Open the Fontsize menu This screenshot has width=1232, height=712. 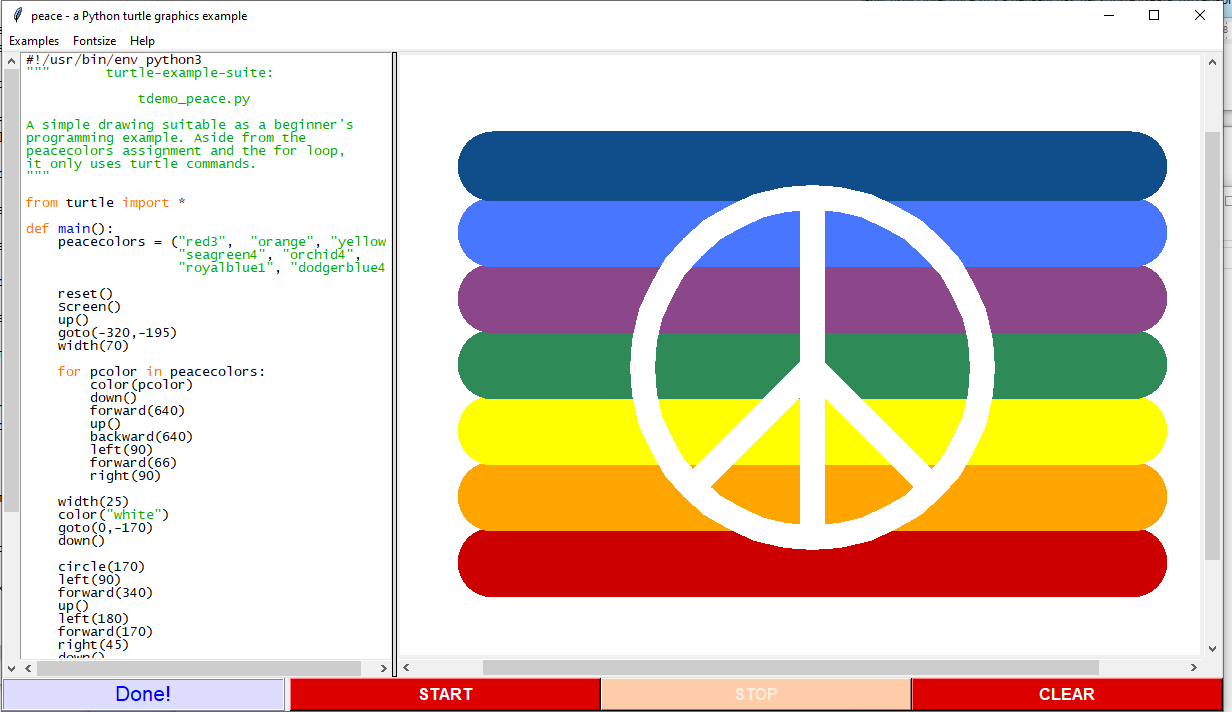94,41
